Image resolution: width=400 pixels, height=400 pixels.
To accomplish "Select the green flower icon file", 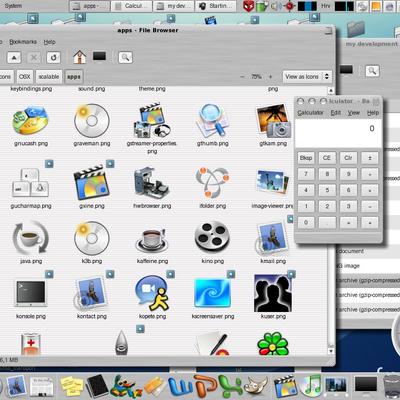I will [273, 344].
